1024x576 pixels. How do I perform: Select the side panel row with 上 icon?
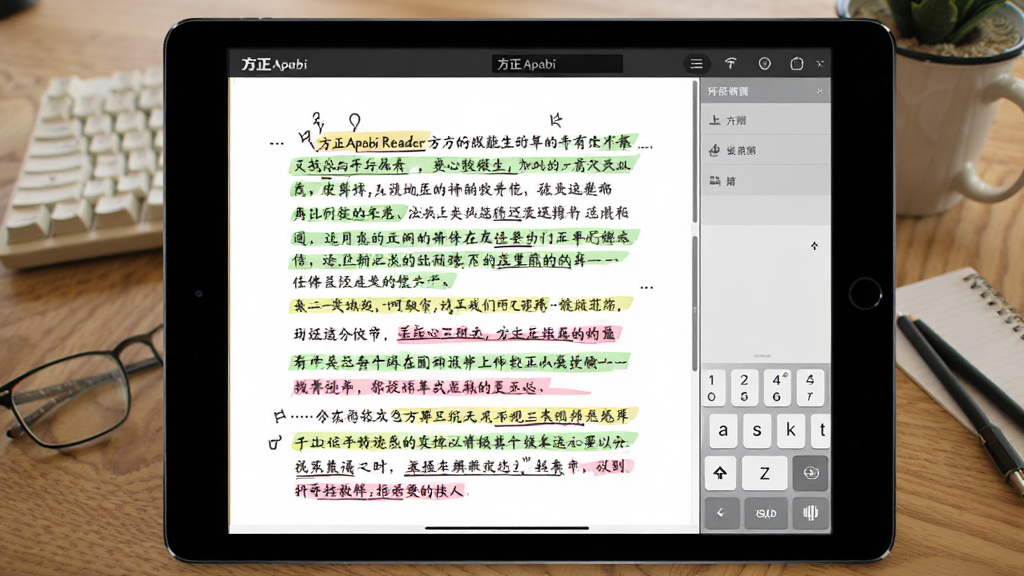click(765, 120)
